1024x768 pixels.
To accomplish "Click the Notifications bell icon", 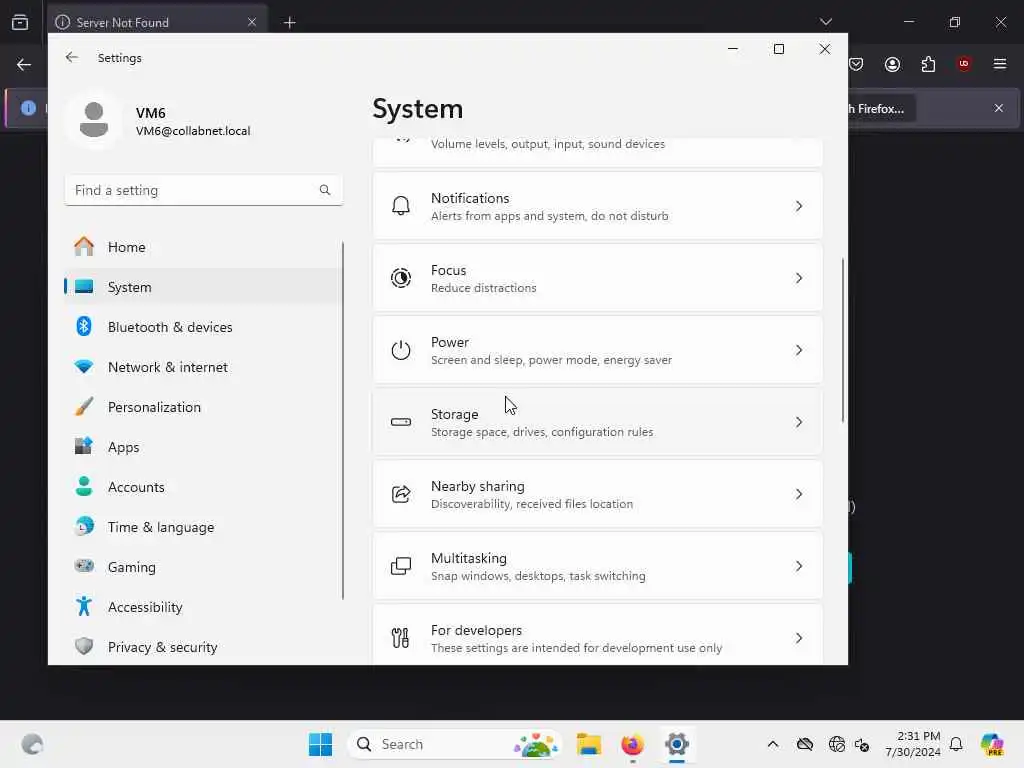I will pos(401,206).
